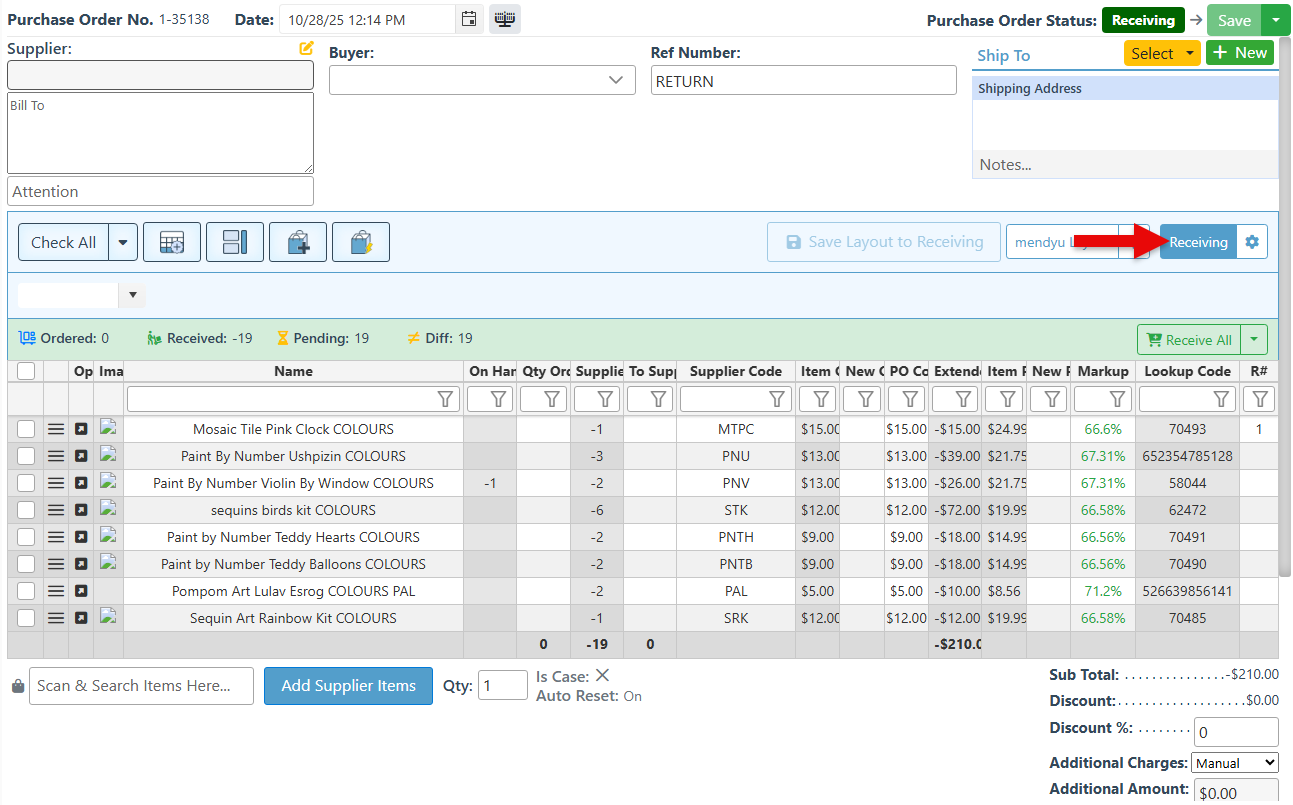
Task: Open the date picker calendar icon
Action: (469, 19)
